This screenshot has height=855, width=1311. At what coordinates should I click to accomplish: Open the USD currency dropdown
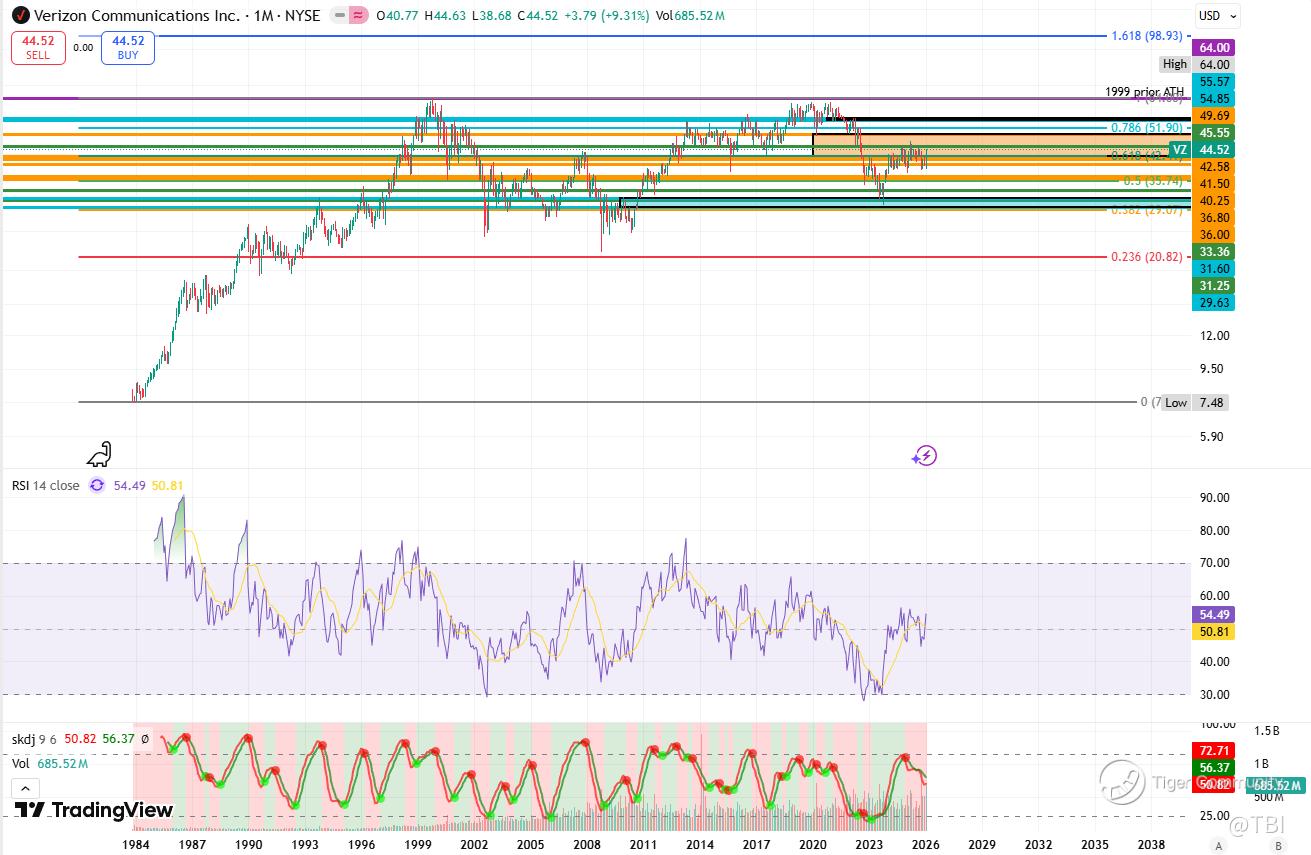click(1218, 15)
